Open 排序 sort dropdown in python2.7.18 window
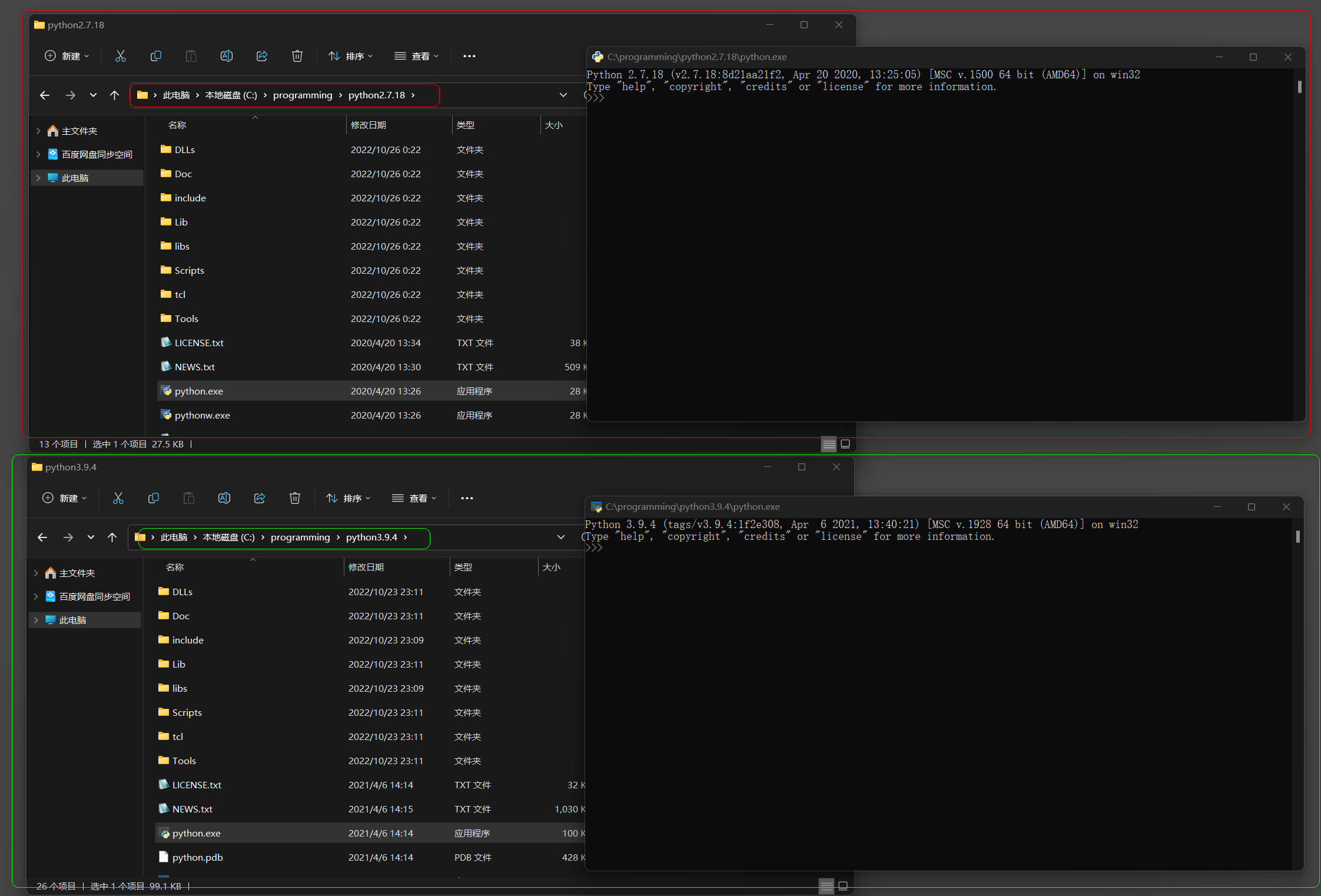The height and width of the screenshot is (896, 1321). [350, 56]
